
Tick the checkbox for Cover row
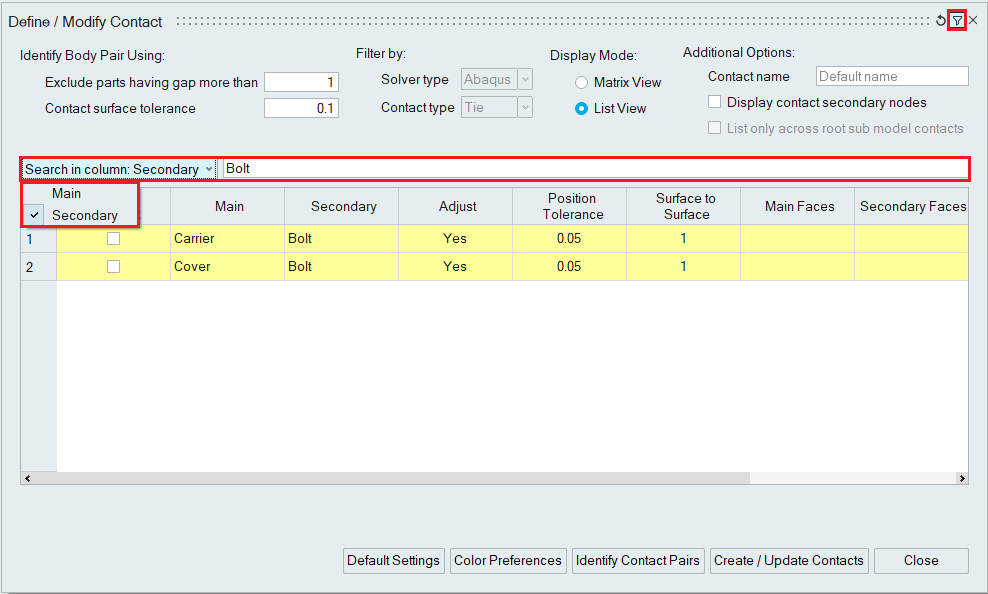[113, 267]
